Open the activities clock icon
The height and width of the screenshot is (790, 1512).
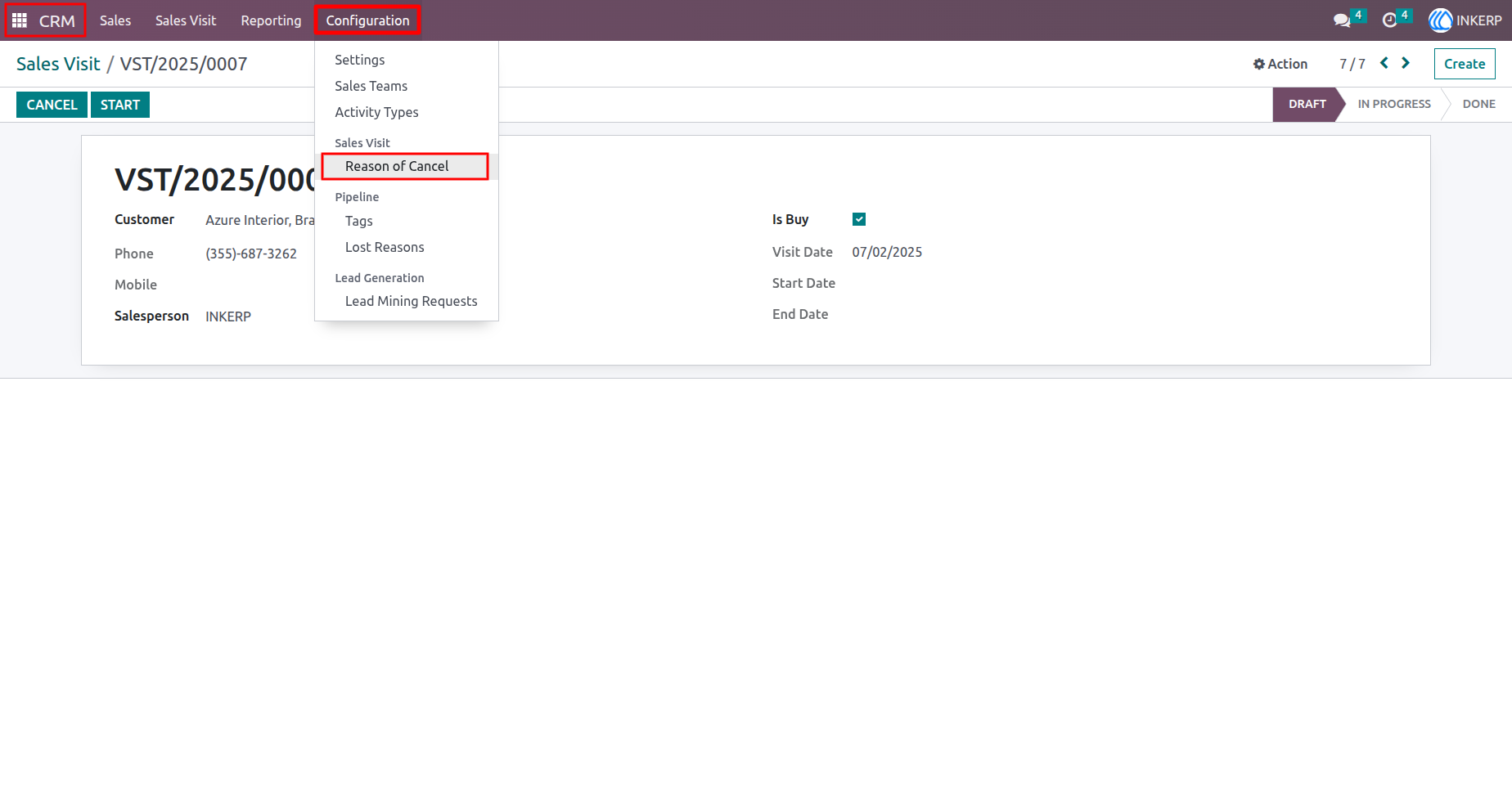(1389, 20)
